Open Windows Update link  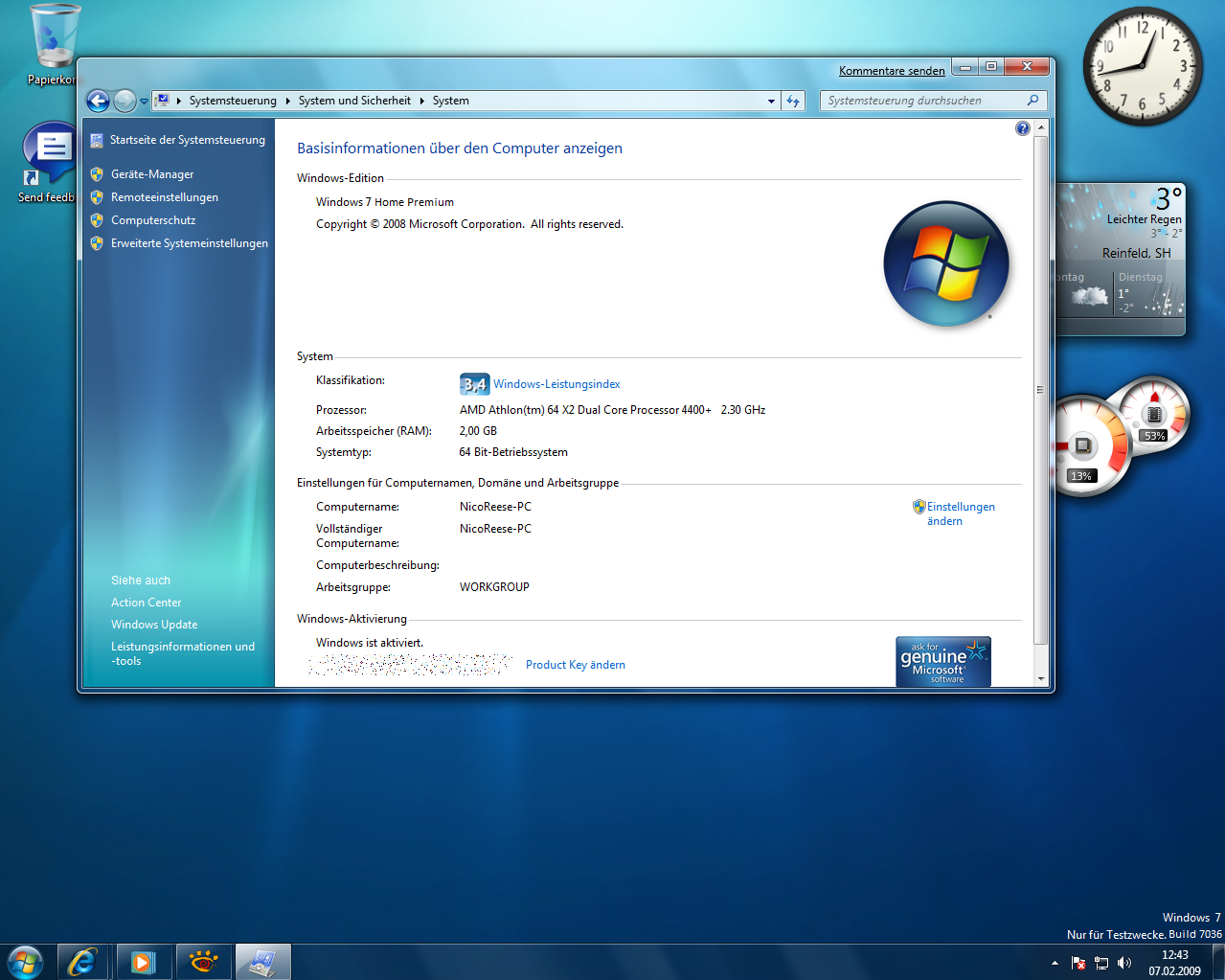tap(154, 625)
